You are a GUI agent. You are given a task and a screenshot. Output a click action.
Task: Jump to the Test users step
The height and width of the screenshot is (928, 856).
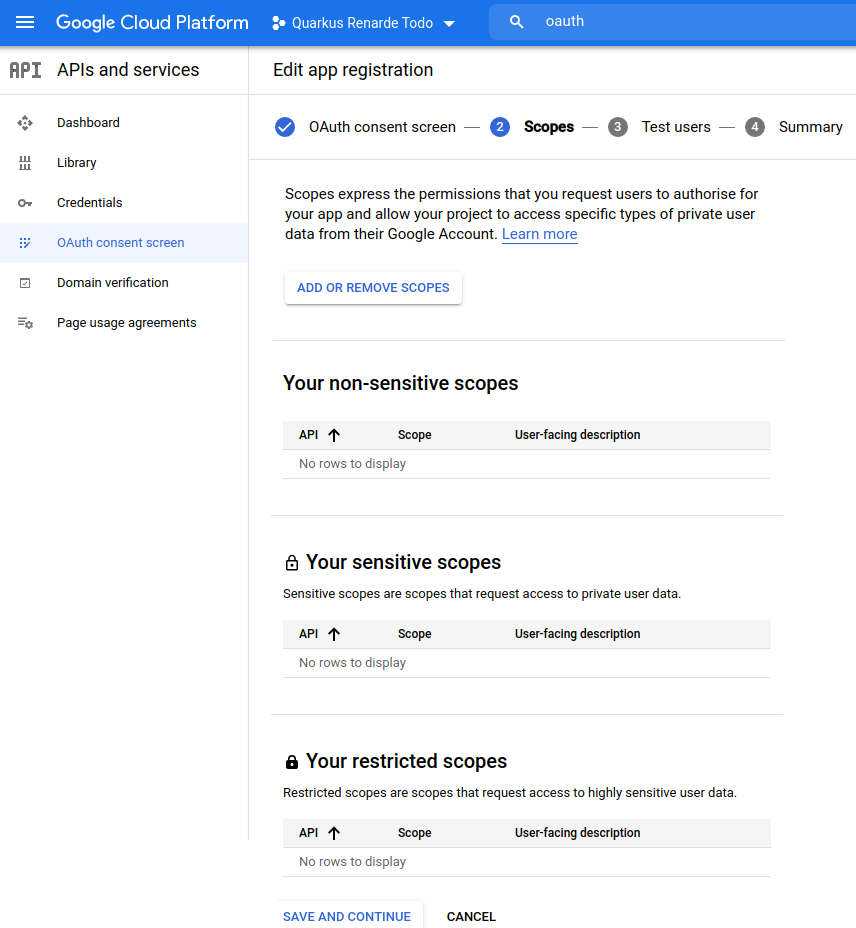coord(676,127)
